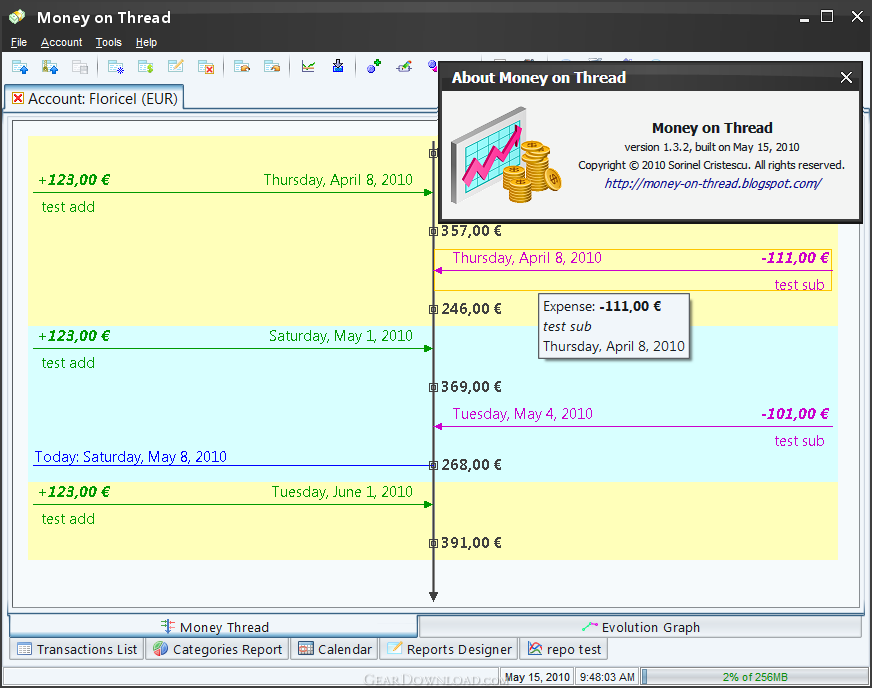Click the card icon with orange forward arrow
This screenshot has height=688, width=872.
click(x=242, y=67)
